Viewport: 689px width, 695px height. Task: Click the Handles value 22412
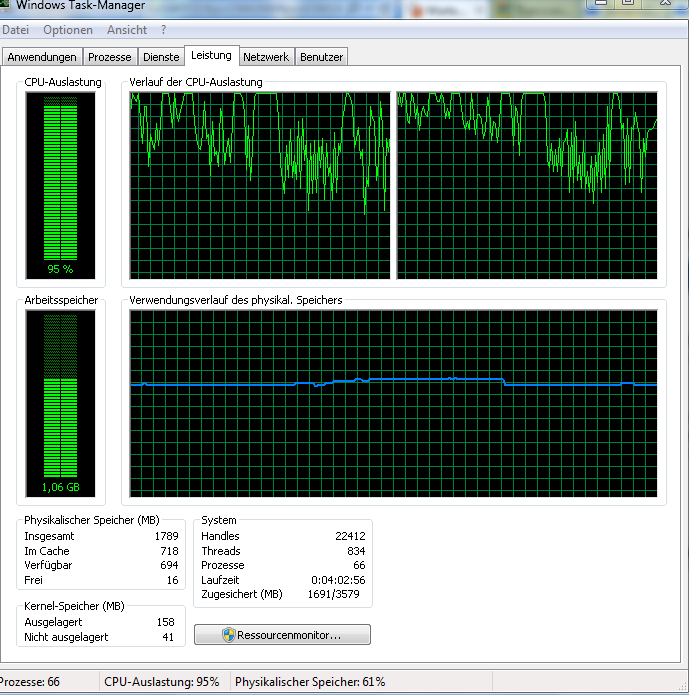pos(350,536)
